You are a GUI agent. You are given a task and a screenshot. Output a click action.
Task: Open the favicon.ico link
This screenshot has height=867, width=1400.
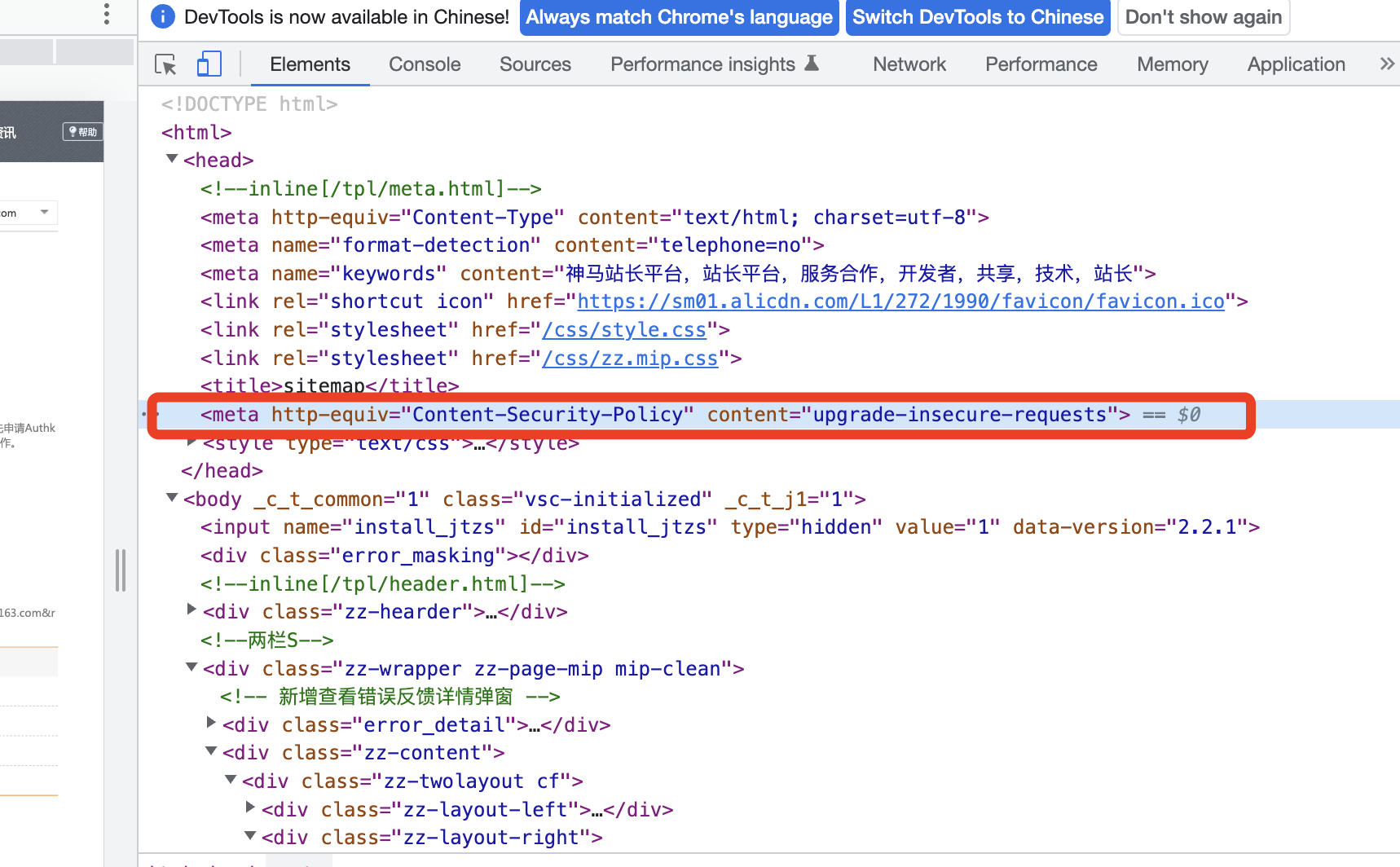[900, 301]
